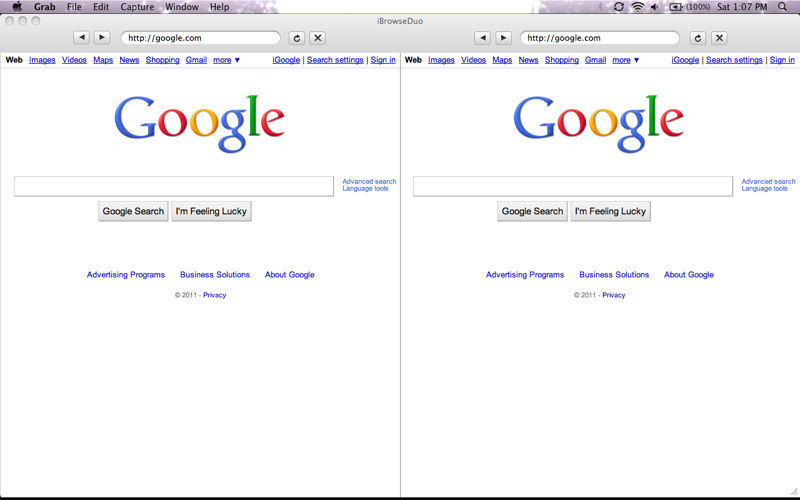Open Maps link in left pane

point(103,60)
